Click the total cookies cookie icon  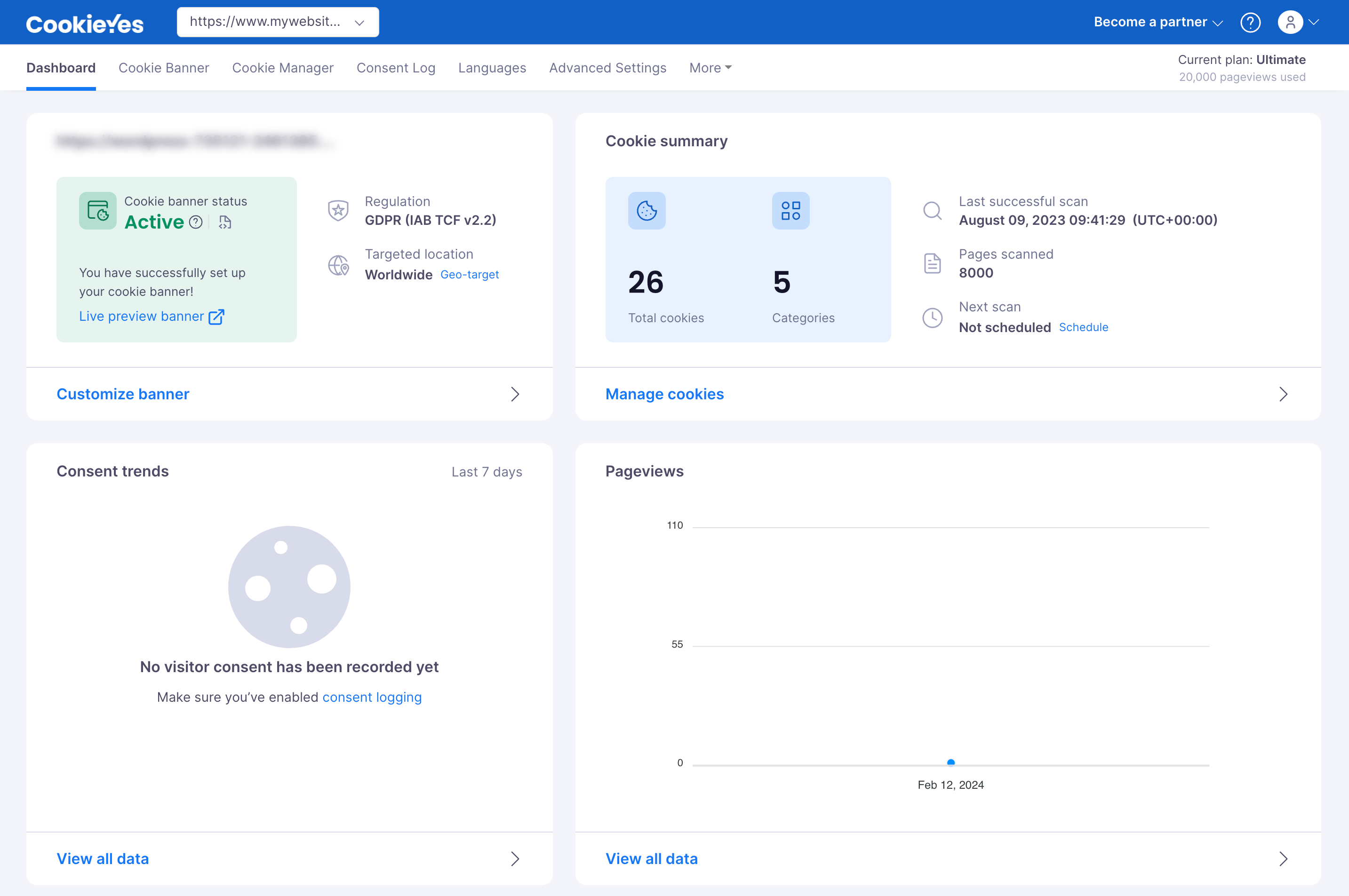click(x=647, y=210)
